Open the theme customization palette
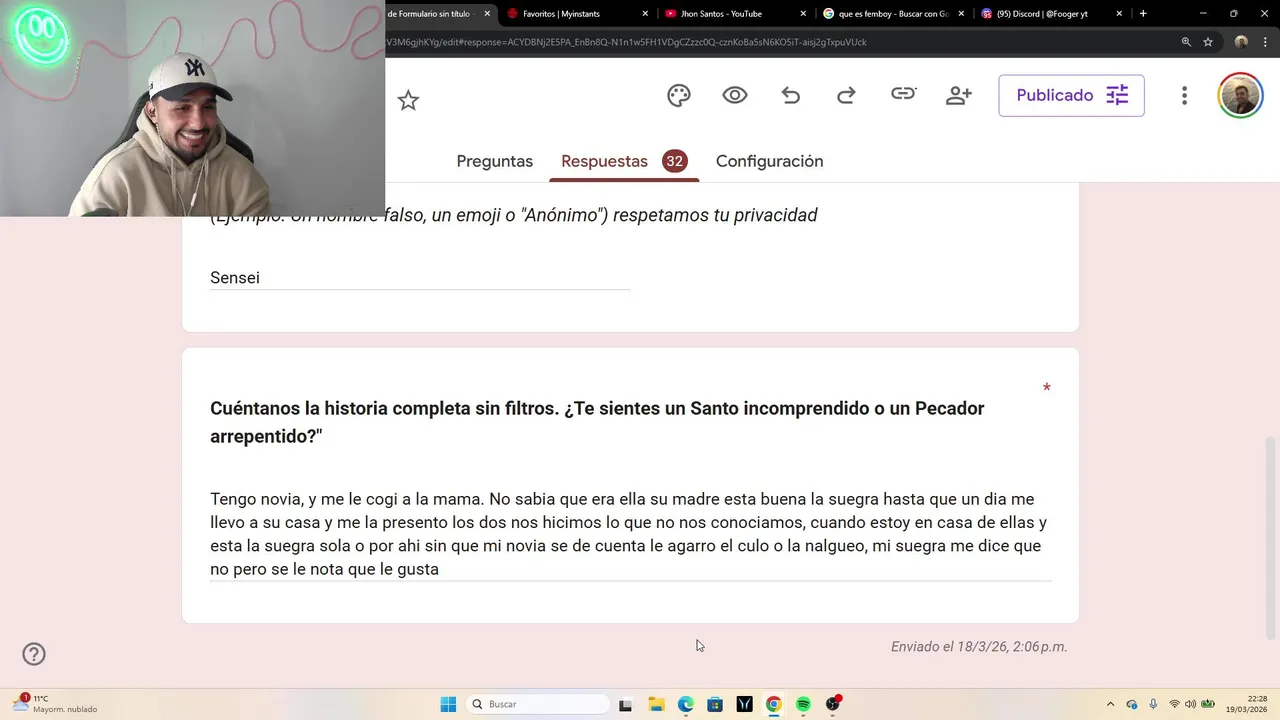This screenshot has height=720, width=1280. point(679,95)
